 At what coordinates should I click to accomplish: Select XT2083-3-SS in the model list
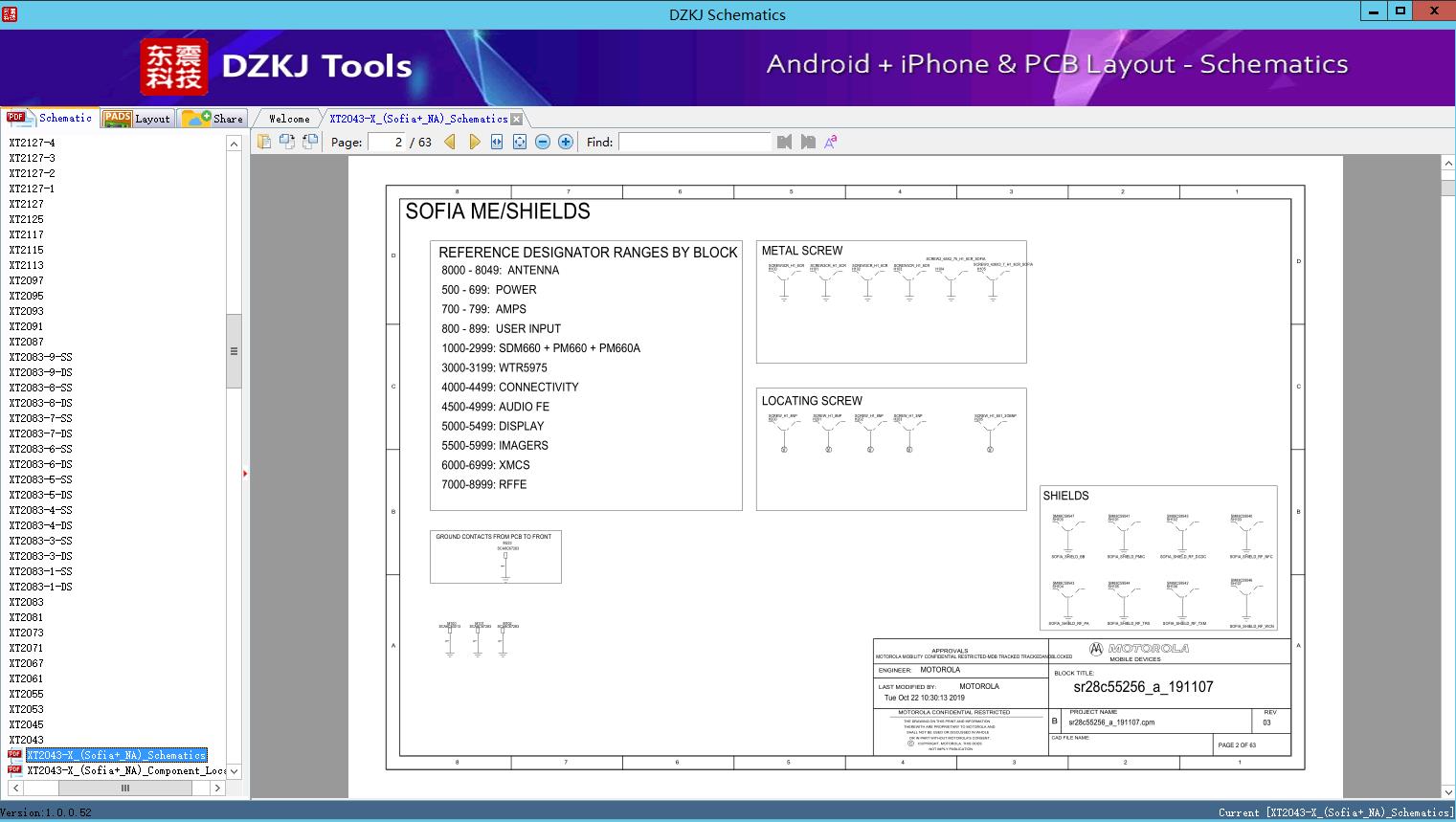coord(40,541)
